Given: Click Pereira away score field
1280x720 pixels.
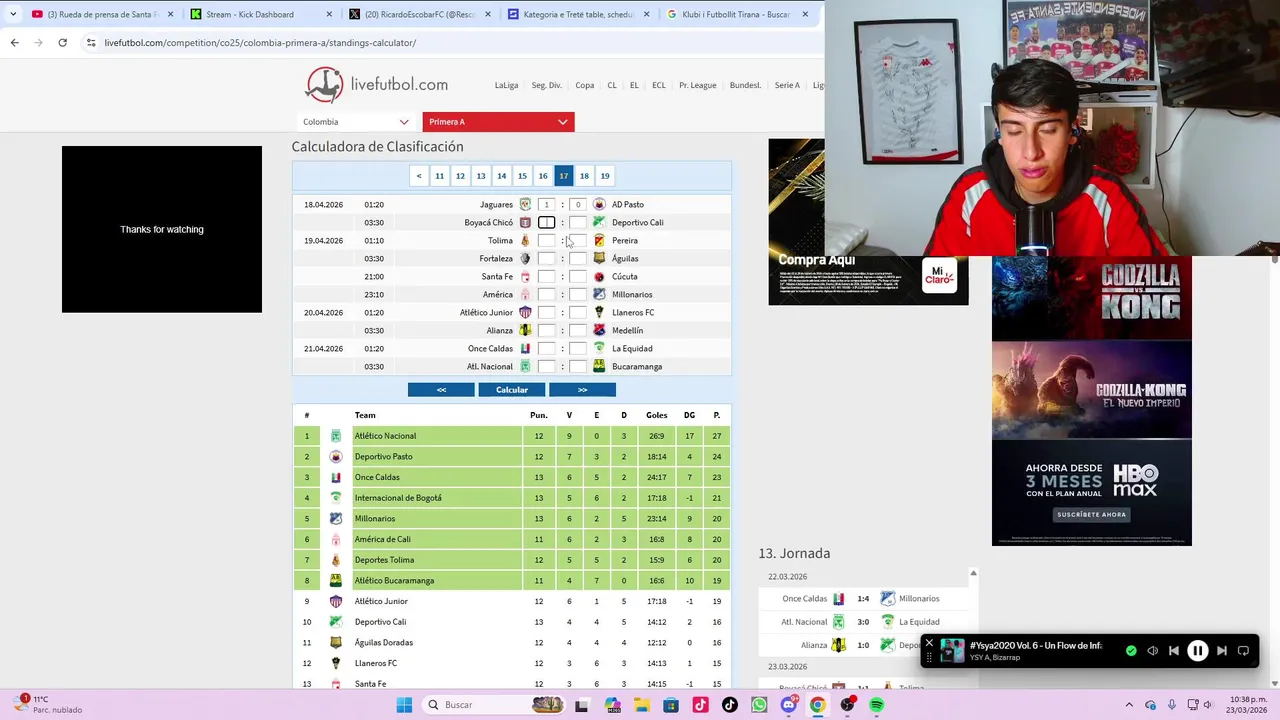Looking at the screenshot, I should (x=577, y=240).
